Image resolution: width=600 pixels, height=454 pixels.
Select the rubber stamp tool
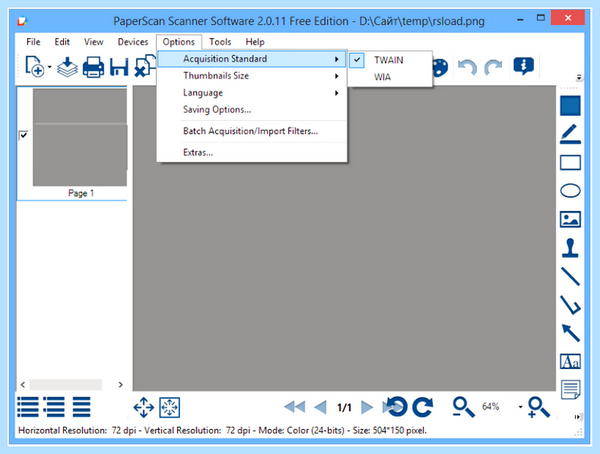pos(570,248)
